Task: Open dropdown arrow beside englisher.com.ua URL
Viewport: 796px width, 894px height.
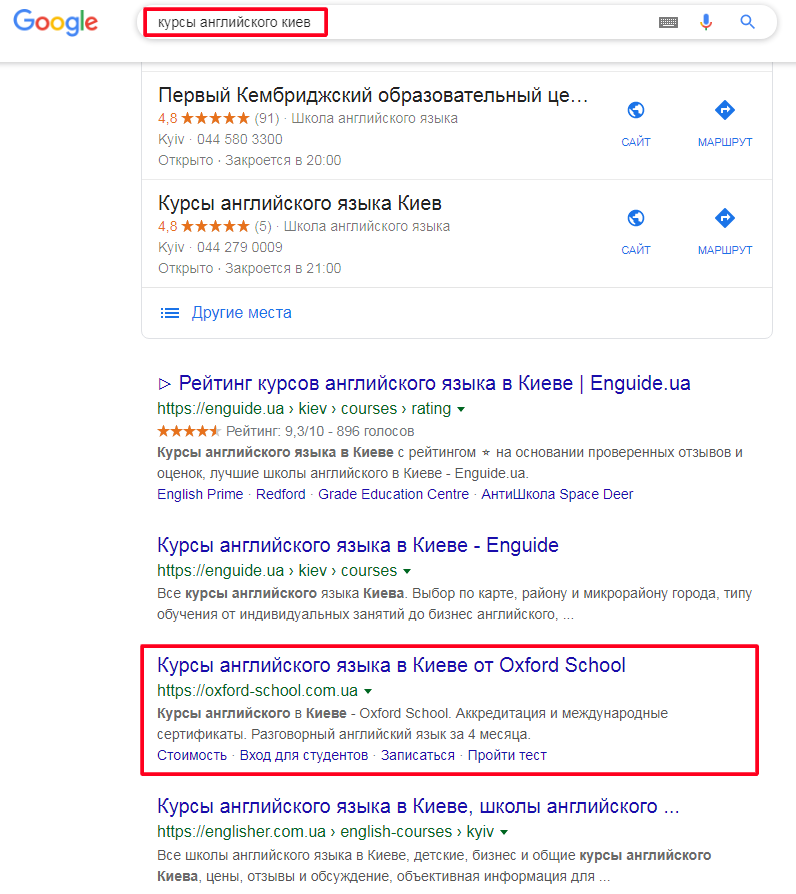Action: click(503, 832)
